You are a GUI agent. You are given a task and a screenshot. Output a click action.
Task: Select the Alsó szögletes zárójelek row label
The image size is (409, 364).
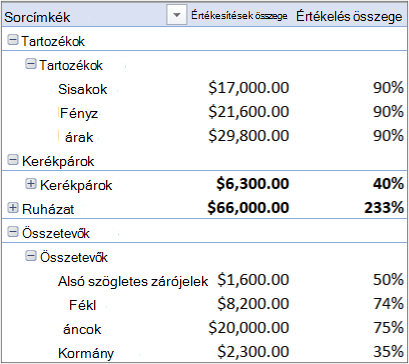tap(133, 282)
